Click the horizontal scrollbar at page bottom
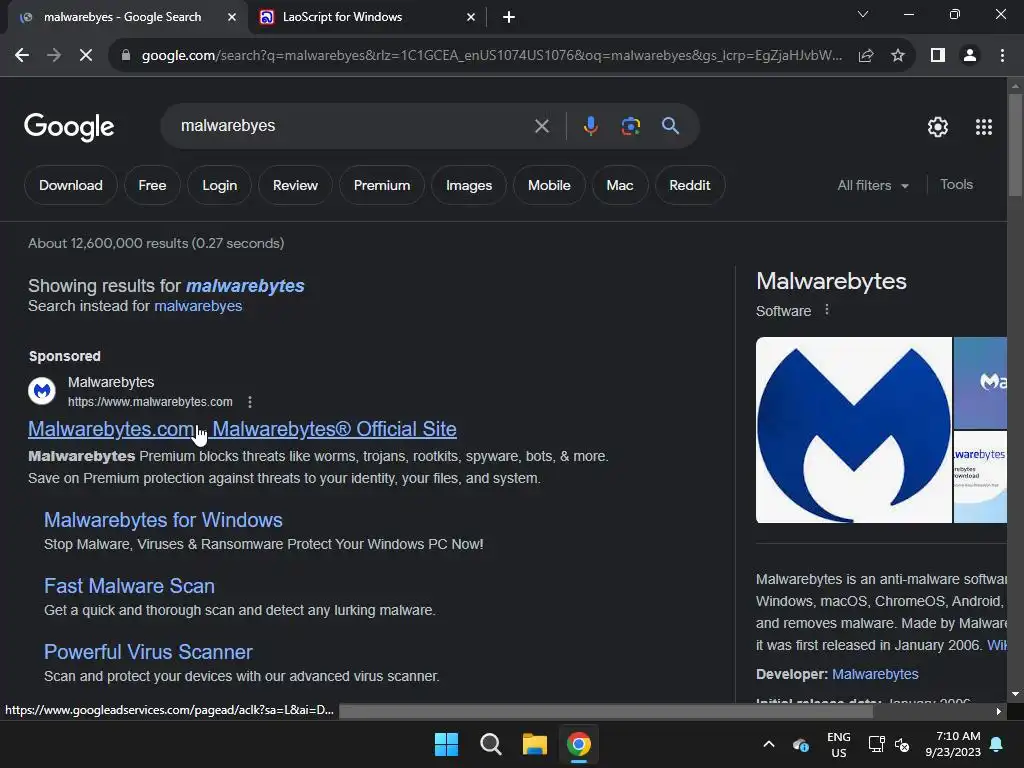Image resolution: width=1024 pixels, height=768 pixels. (x=606, y=711)
